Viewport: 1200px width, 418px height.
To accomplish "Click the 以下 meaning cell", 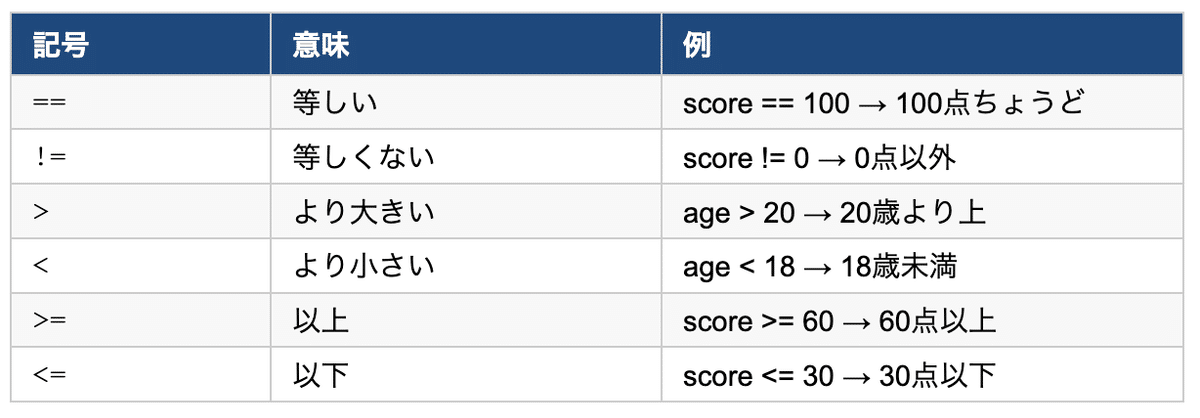I will 321,376.
